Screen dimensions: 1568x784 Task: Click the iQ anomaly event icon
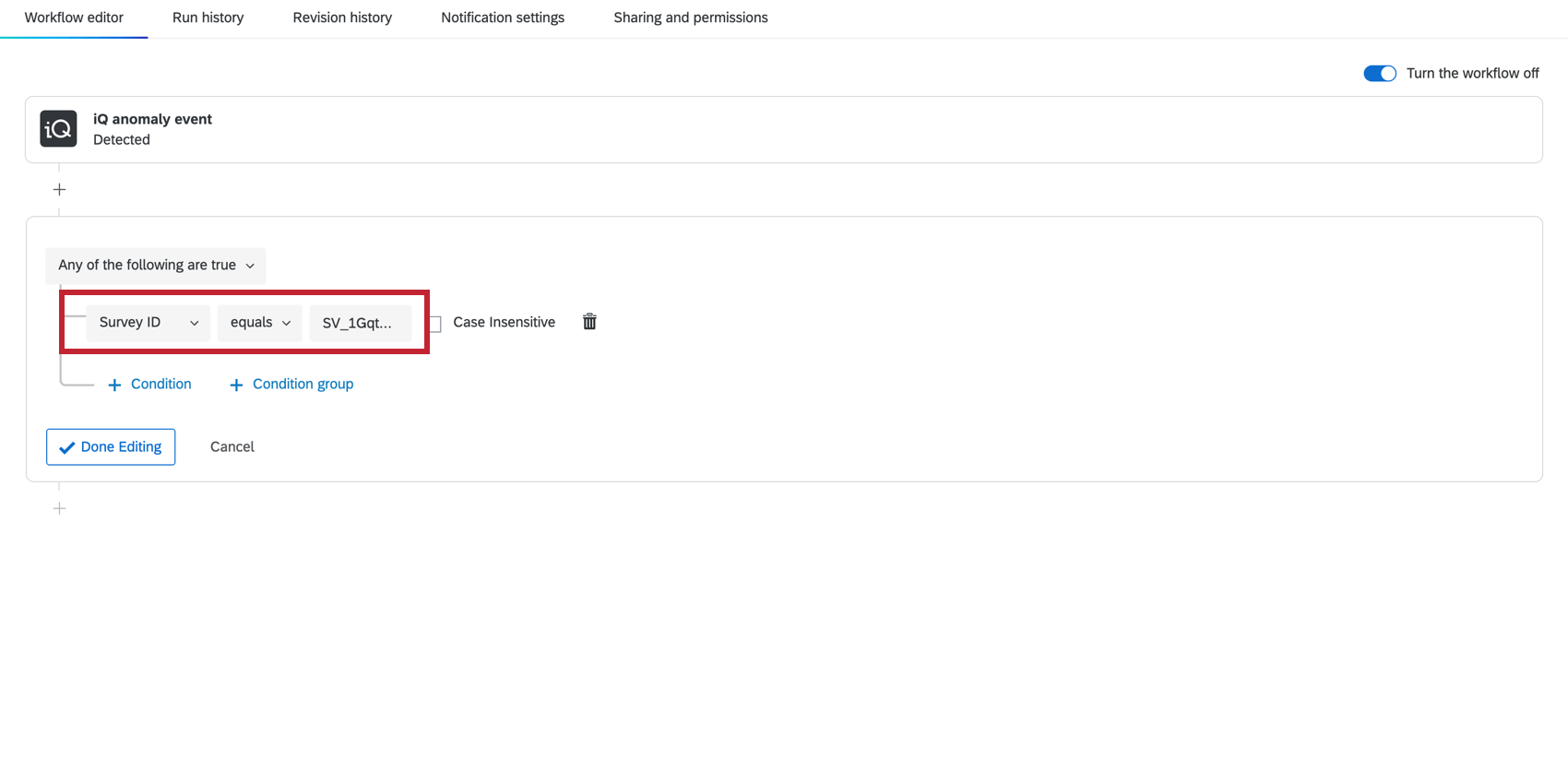pos(58,129)
